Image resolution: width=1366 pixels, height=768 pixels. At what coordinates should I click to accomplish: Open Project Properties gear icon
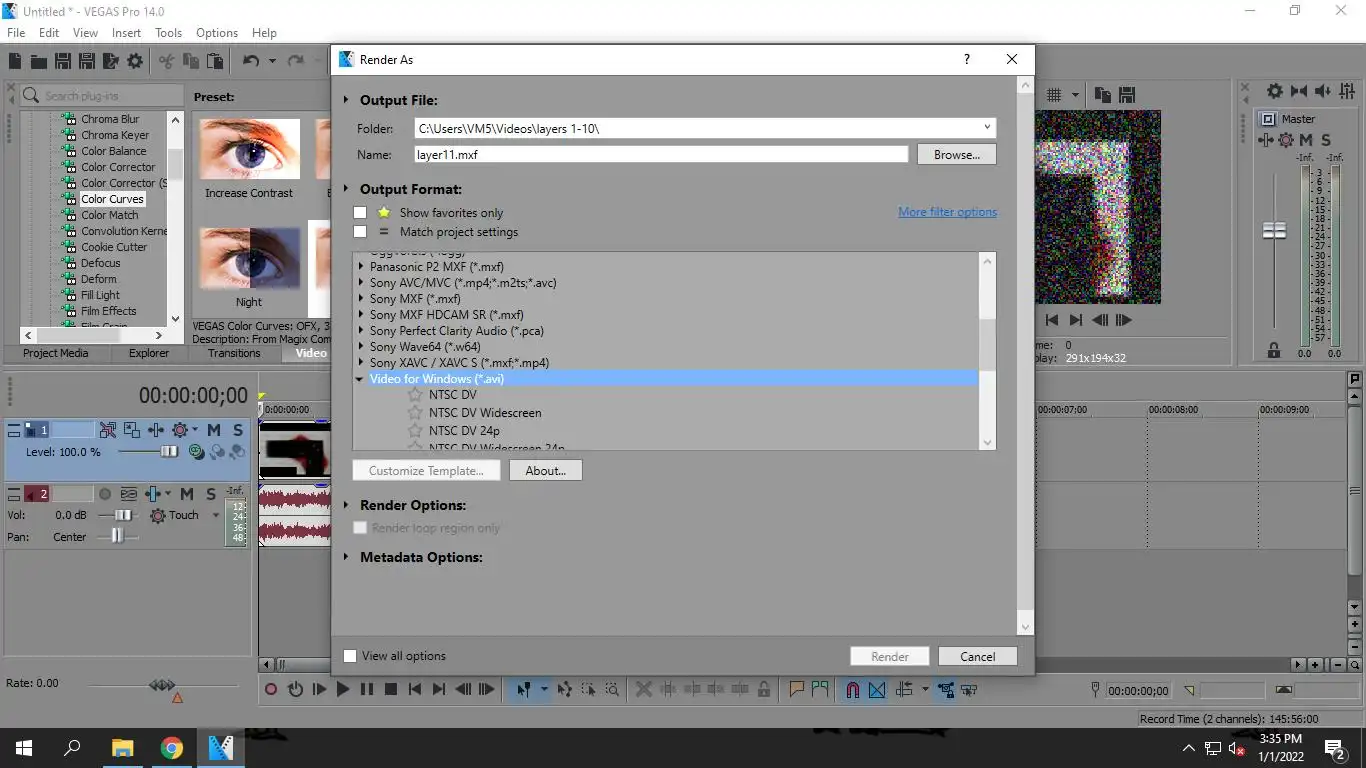pyautogui.click(x=135, y=62)
